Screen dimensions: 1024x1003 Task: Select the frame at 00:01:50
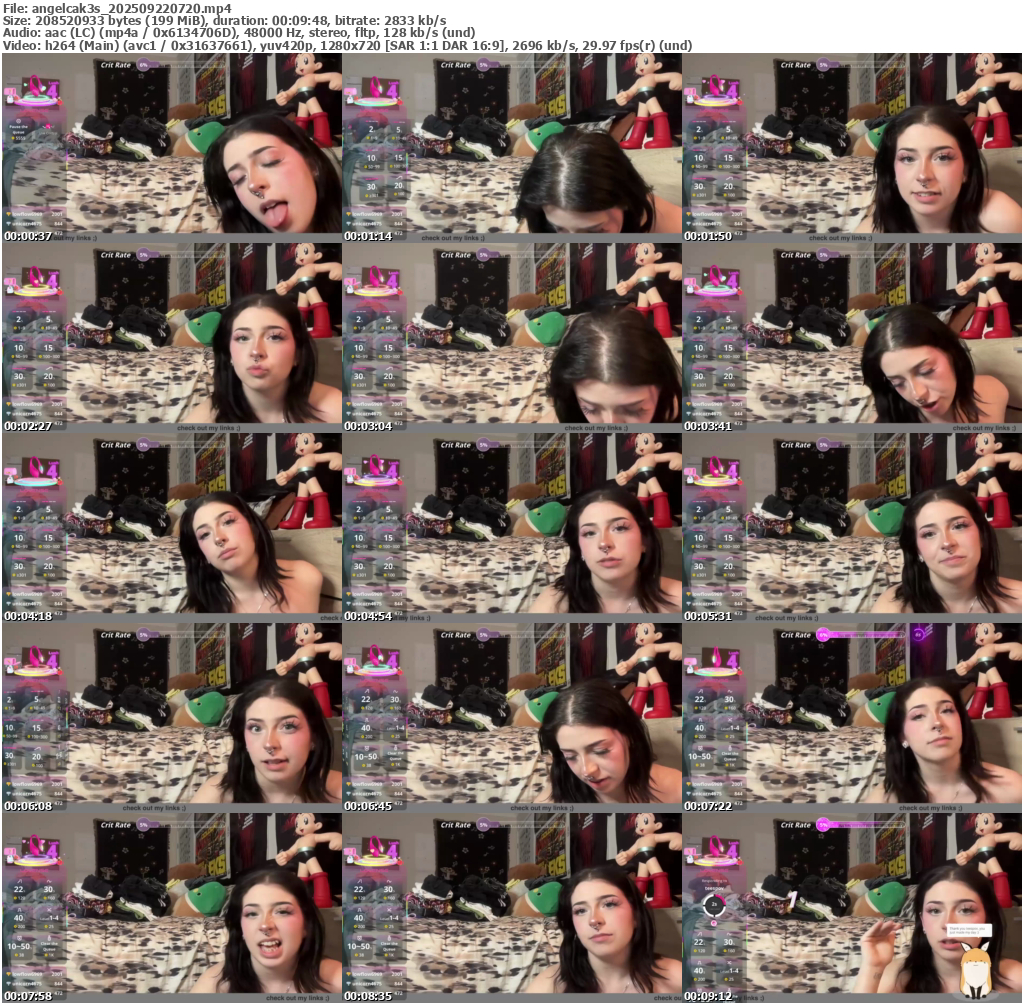point(852,148)
